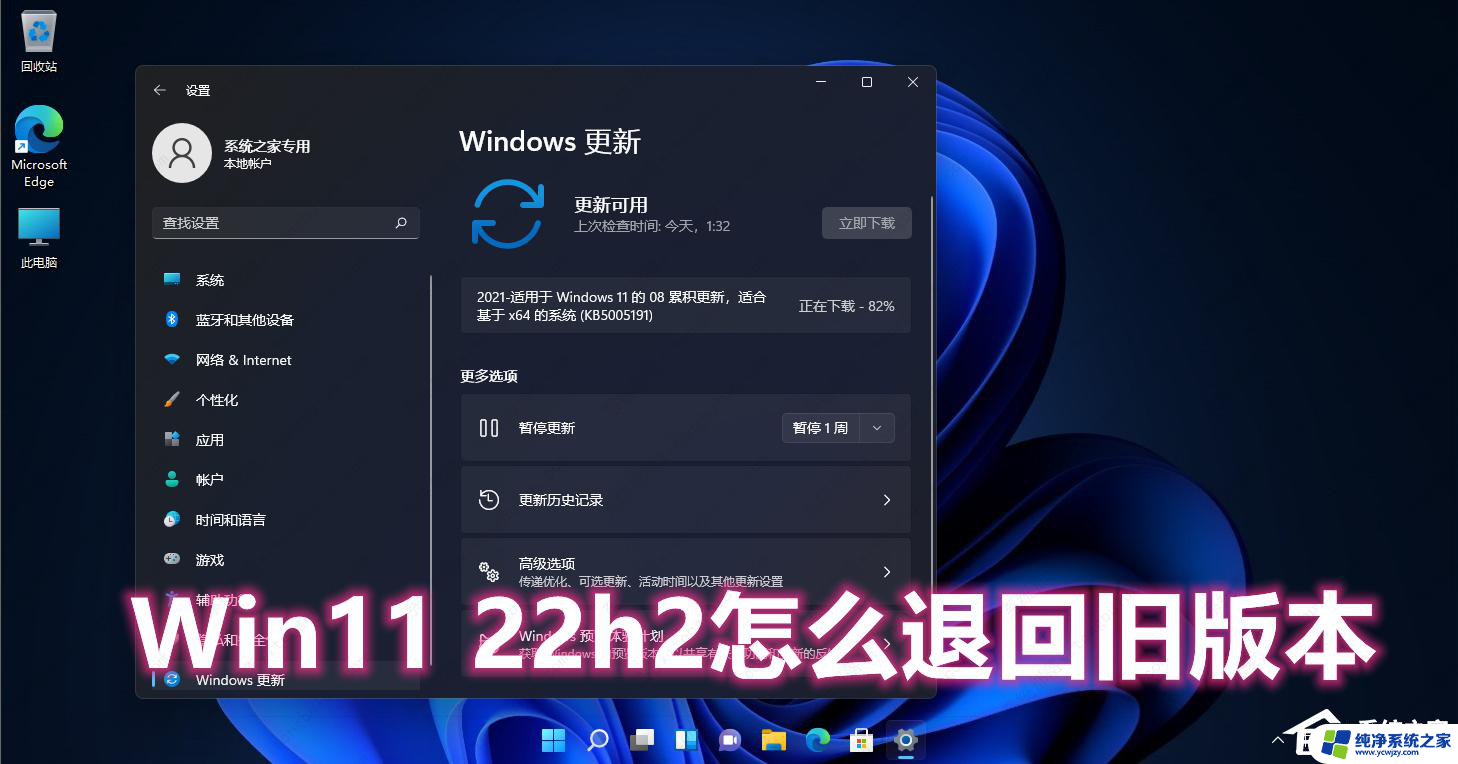Open 应用 settings
Screen dimensions: 1458x764
coord(286,440)
